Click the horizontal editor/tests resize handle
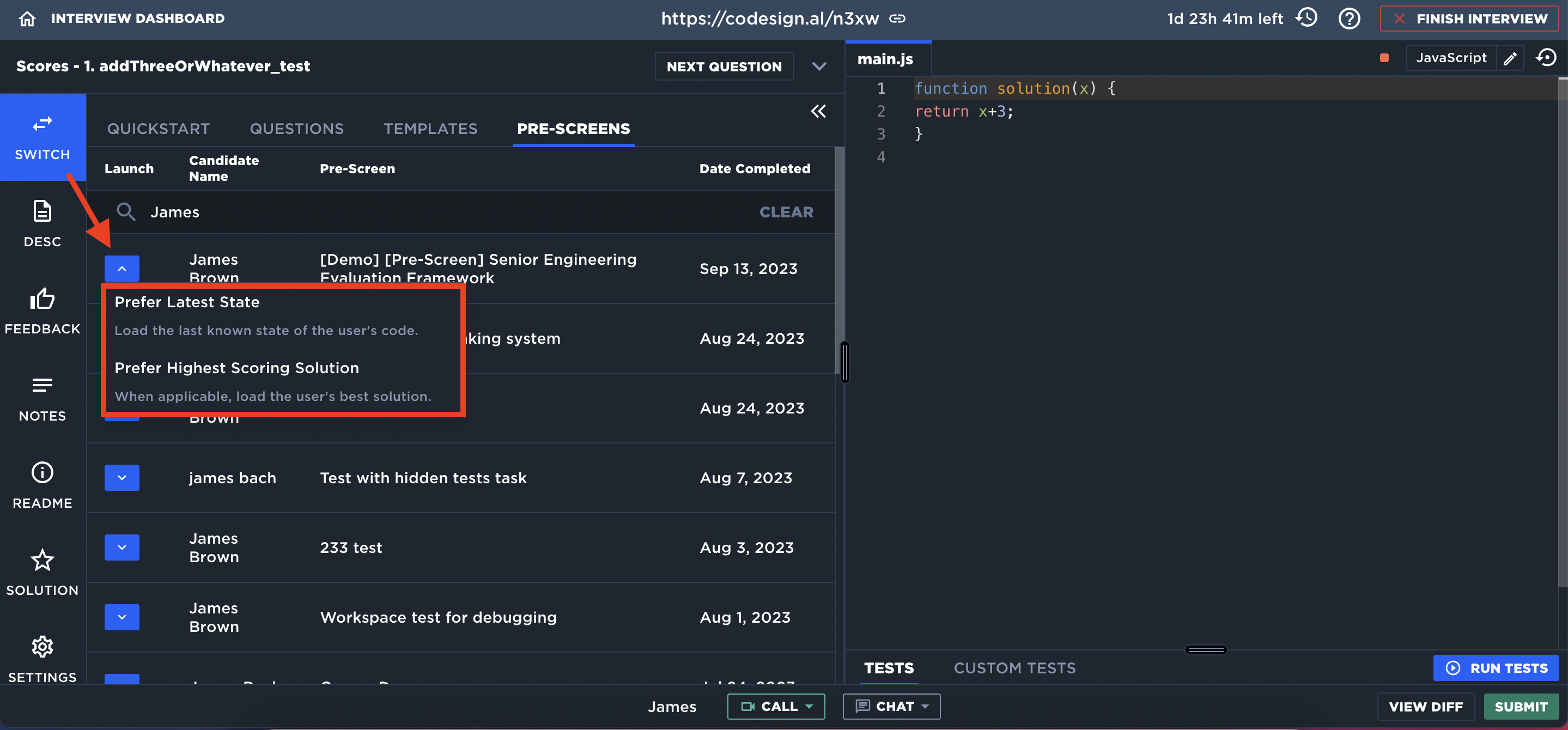 pyautogui.click(x=1206, y=650)
